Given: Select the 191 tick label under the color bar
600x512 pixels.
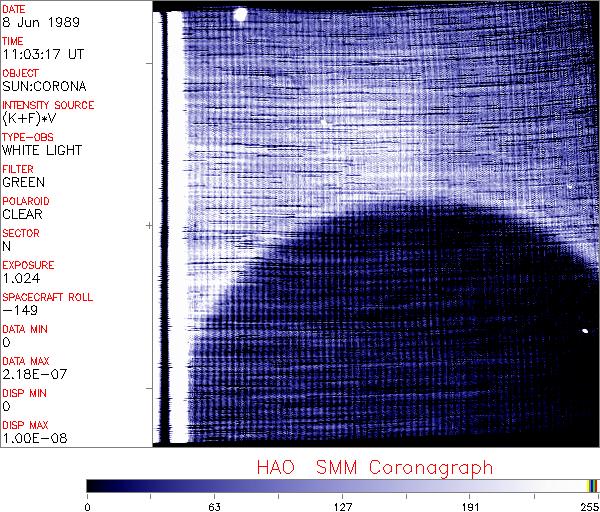Looking at the screenshot, I should [x=470, y=505].
